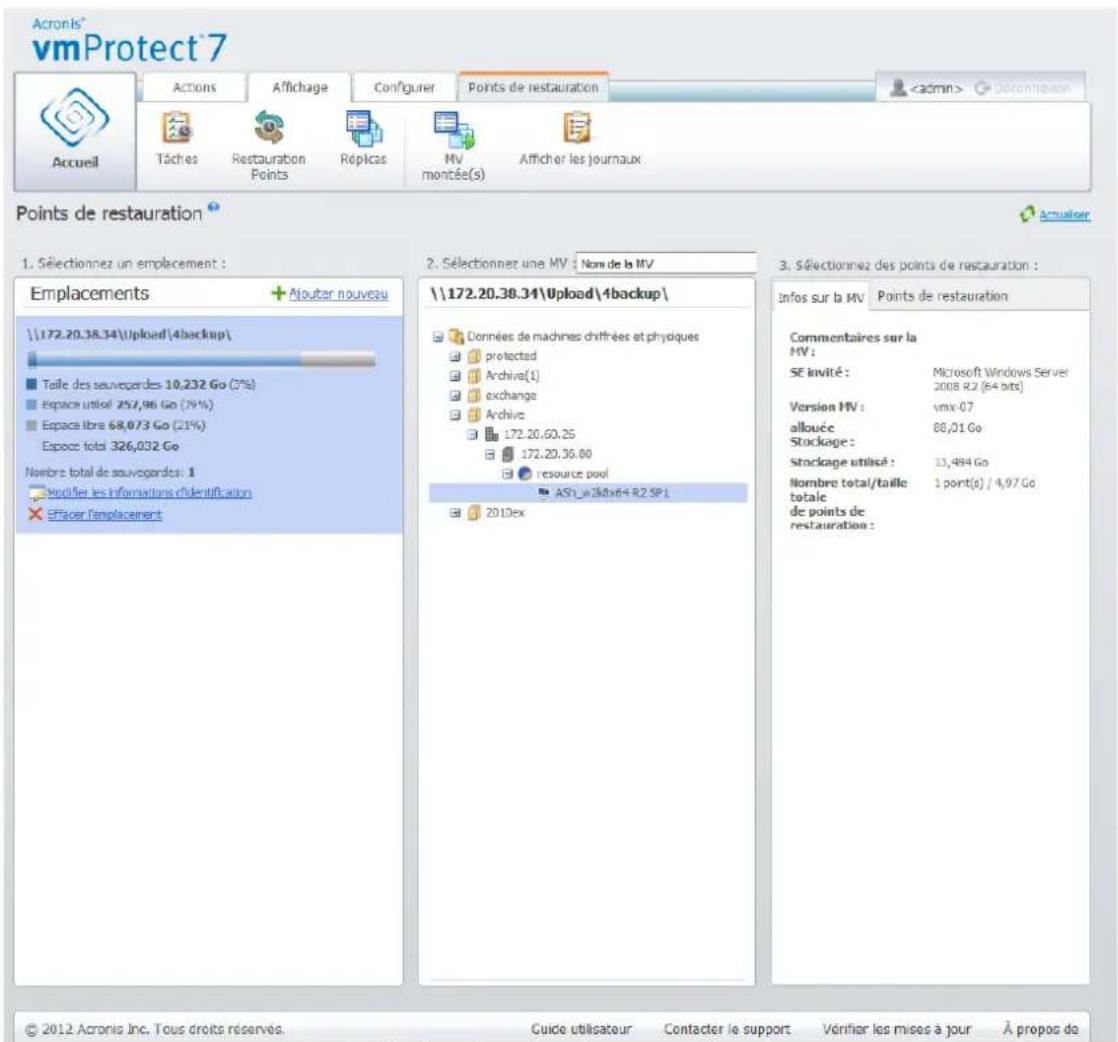Open the Tâches icon

(x=176, y=128)
